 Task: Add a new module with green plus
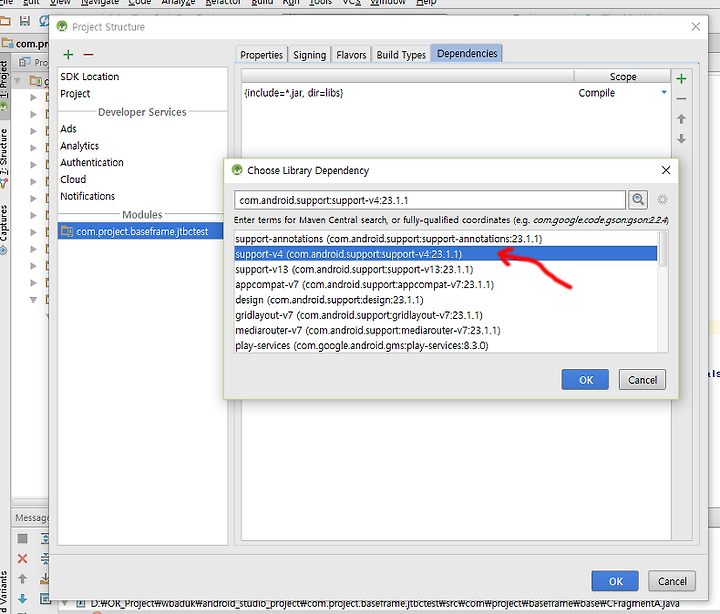coord(68,55)
